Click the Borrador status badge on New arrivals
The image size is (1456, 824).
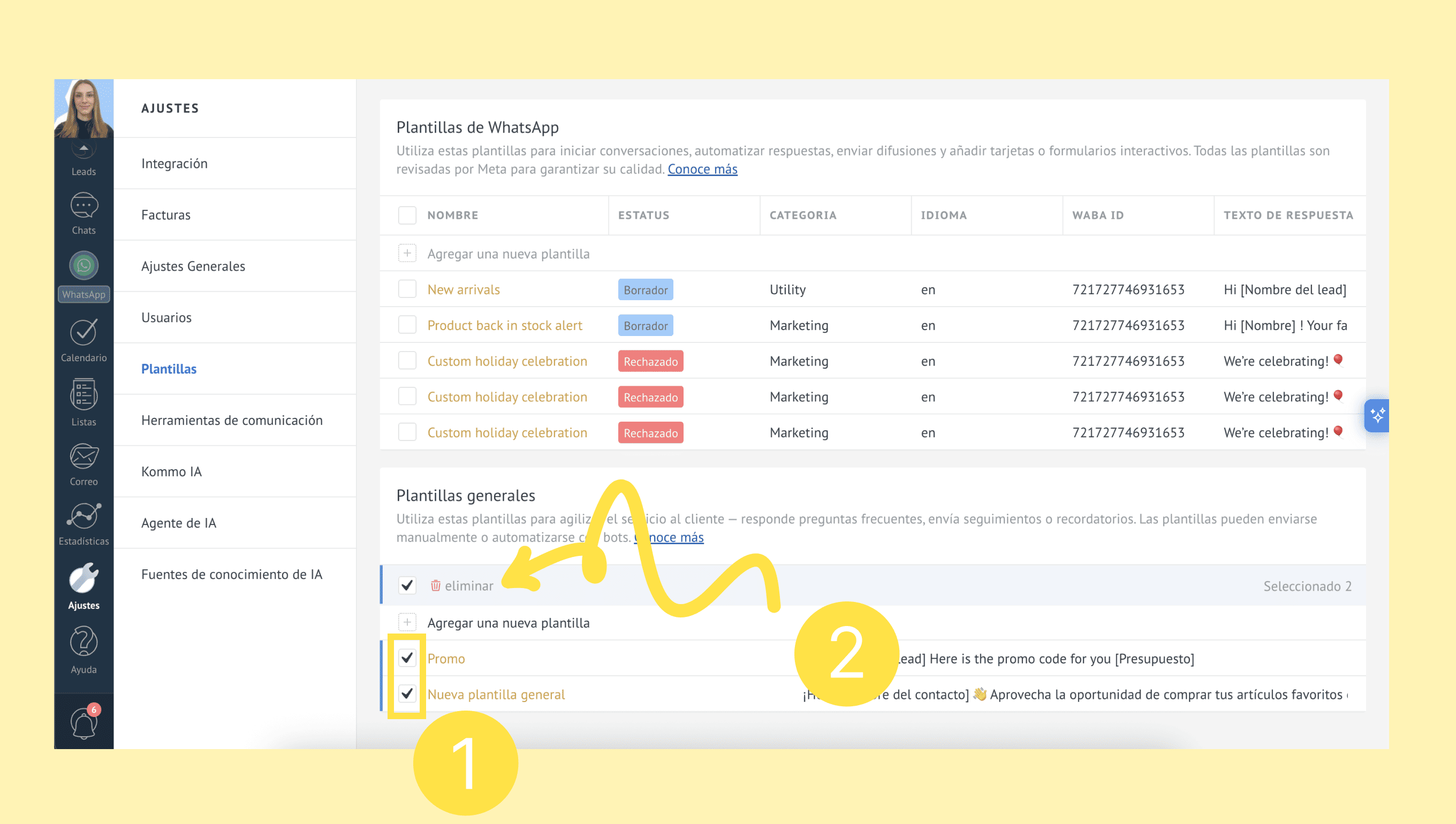point(646,290)
